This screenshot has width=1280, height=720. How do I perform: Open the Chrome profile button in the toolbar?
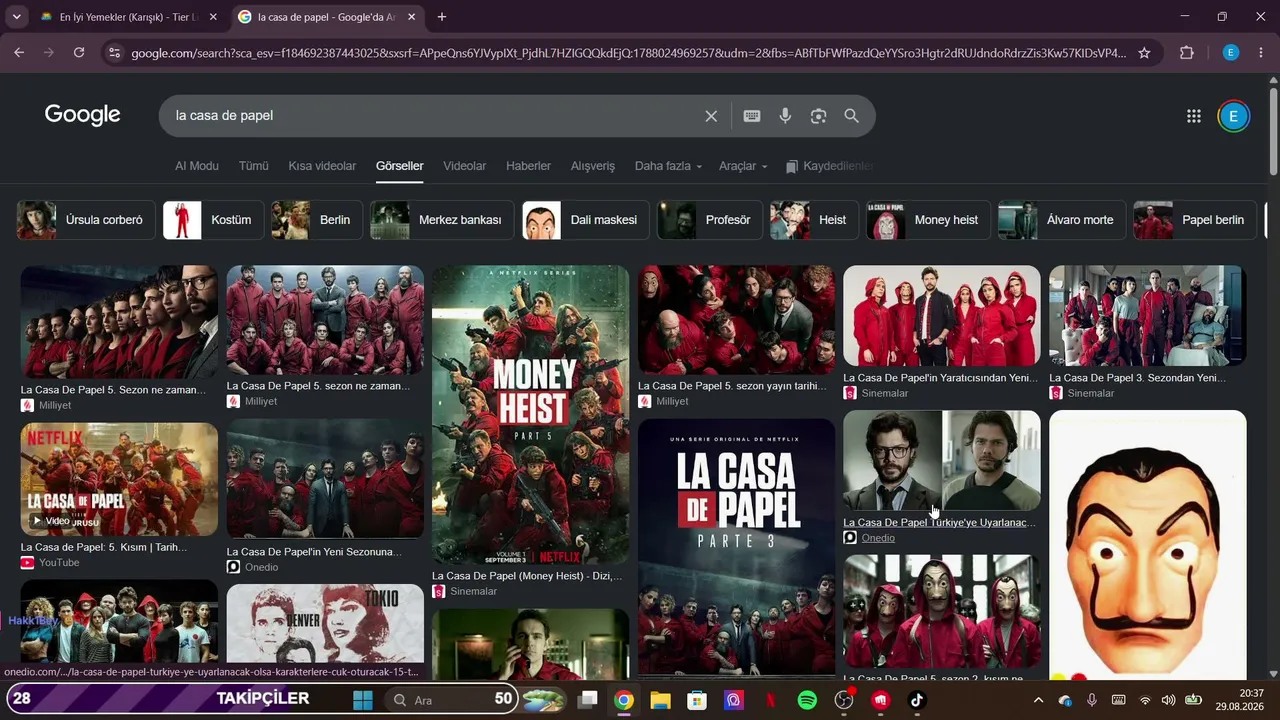click(x=1231, y=53)
